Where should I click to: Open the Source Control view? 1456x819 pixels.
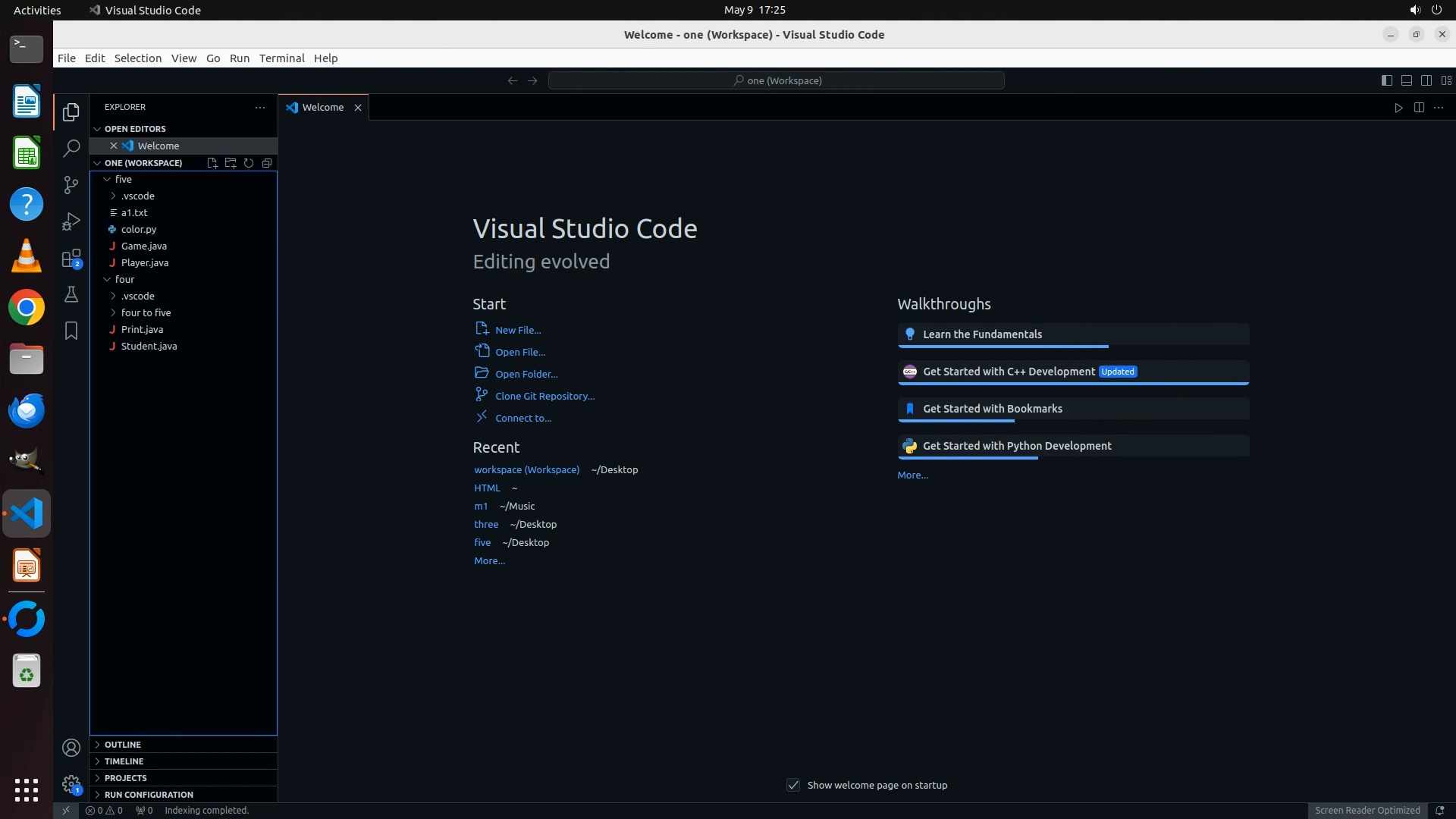point(71,184)
